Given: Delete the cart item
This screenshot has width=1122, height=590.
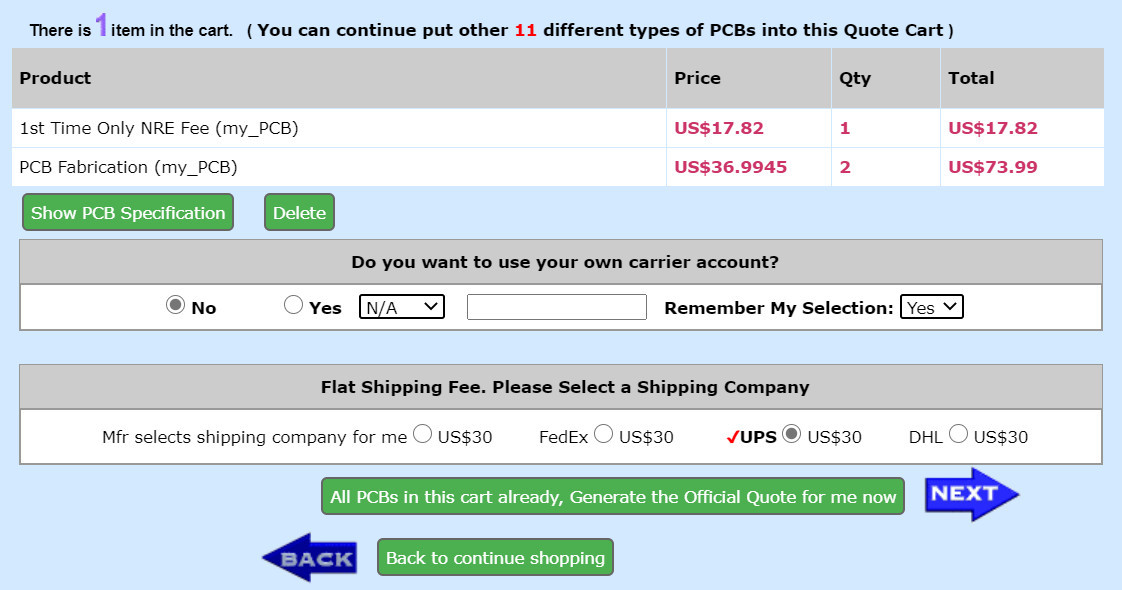Looking at the screenshot, I should coord(299,212).
